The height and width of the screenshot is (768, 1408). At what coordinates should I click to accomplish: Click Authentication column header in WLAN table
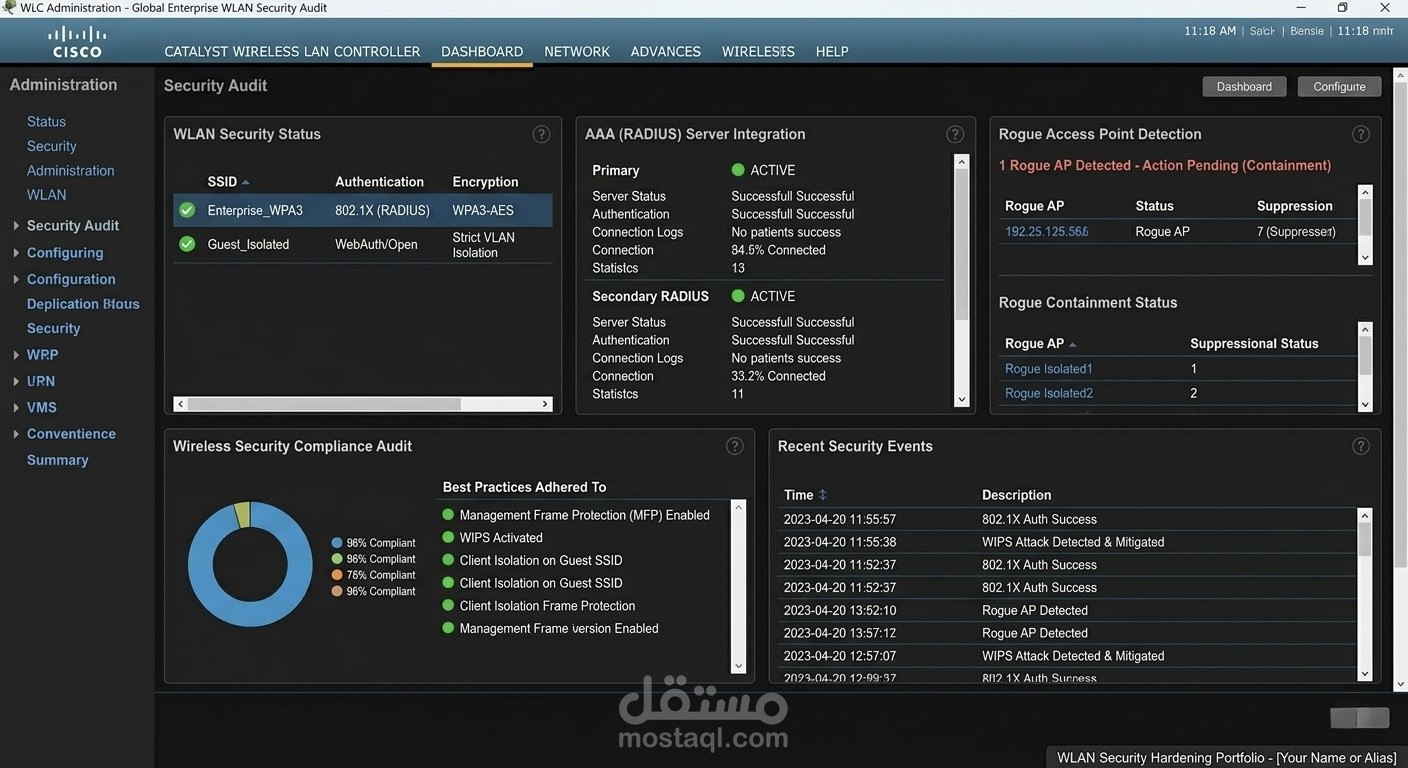[379, 182]
